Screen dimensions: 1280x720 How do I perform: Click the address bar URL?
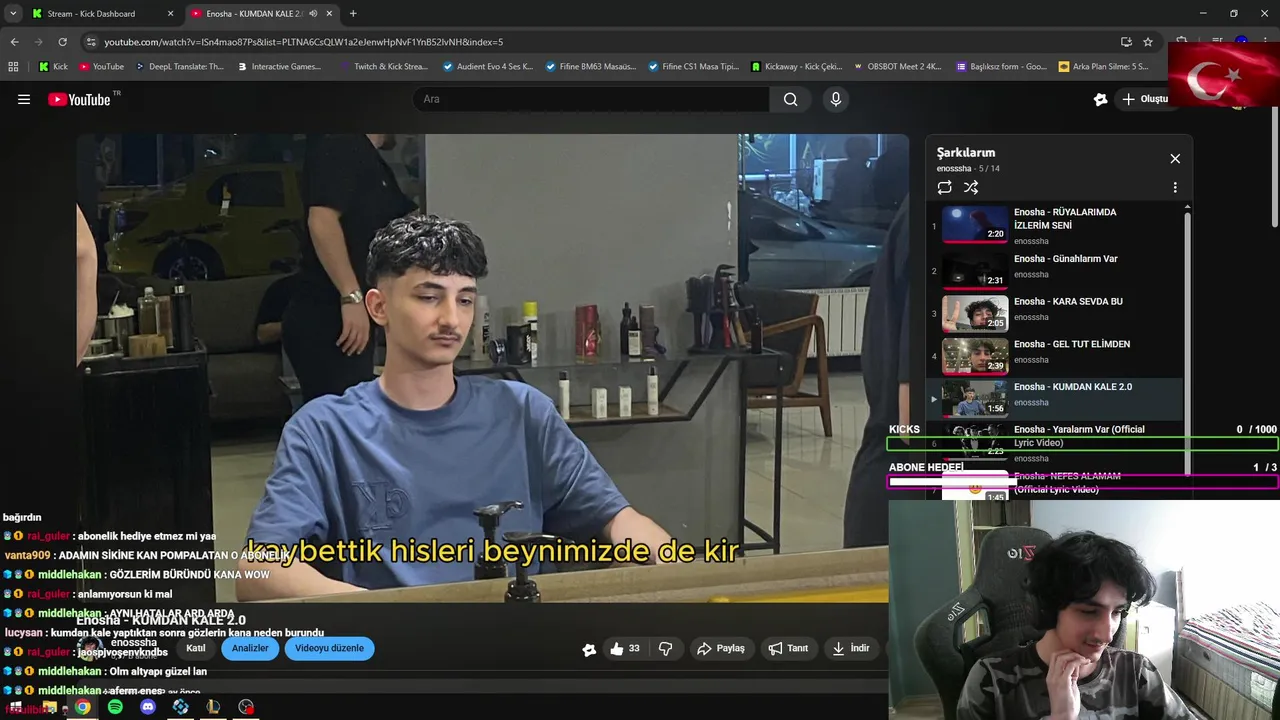point(304,42)
